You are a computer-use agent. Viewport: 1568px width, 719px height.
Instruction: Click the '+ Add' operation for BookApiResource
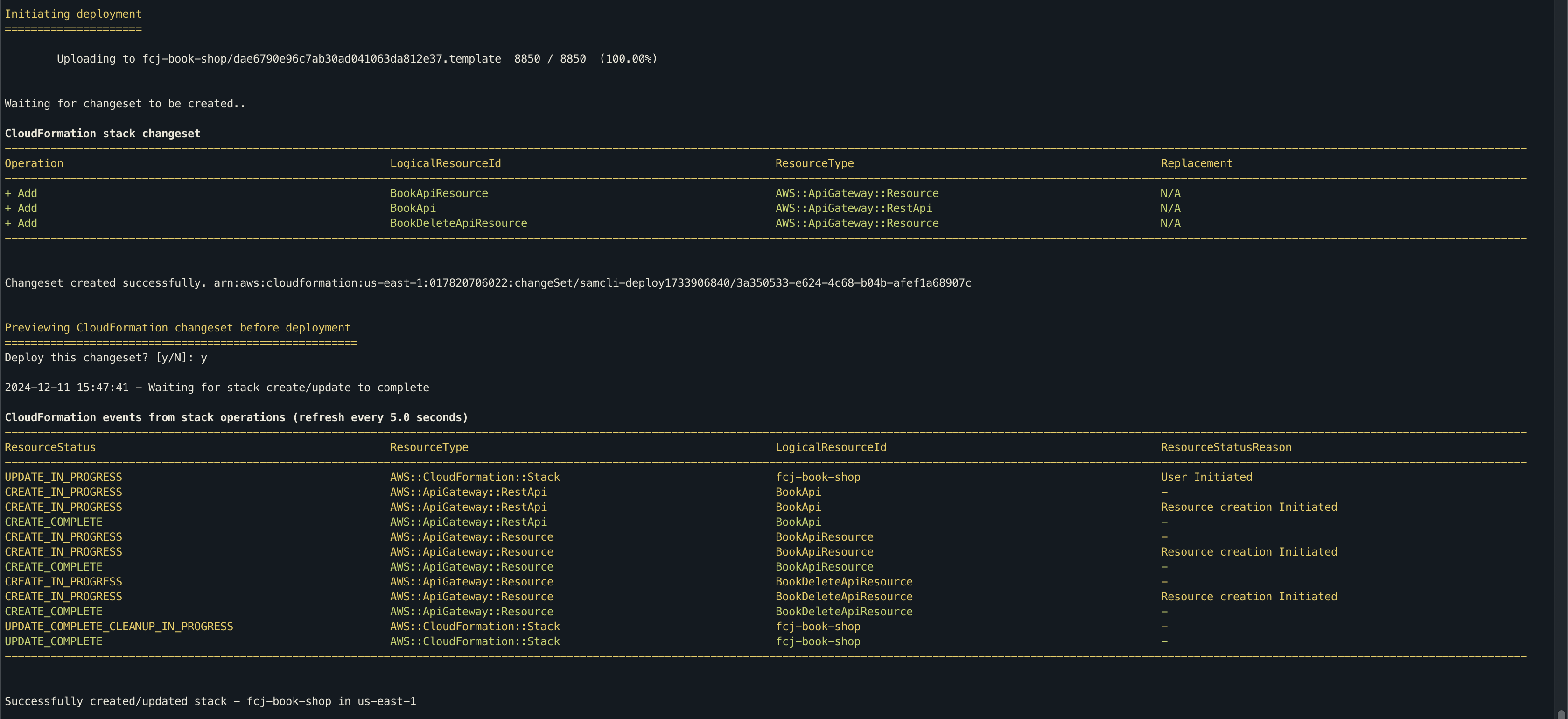pyautogui.click(x=21, y=193)
